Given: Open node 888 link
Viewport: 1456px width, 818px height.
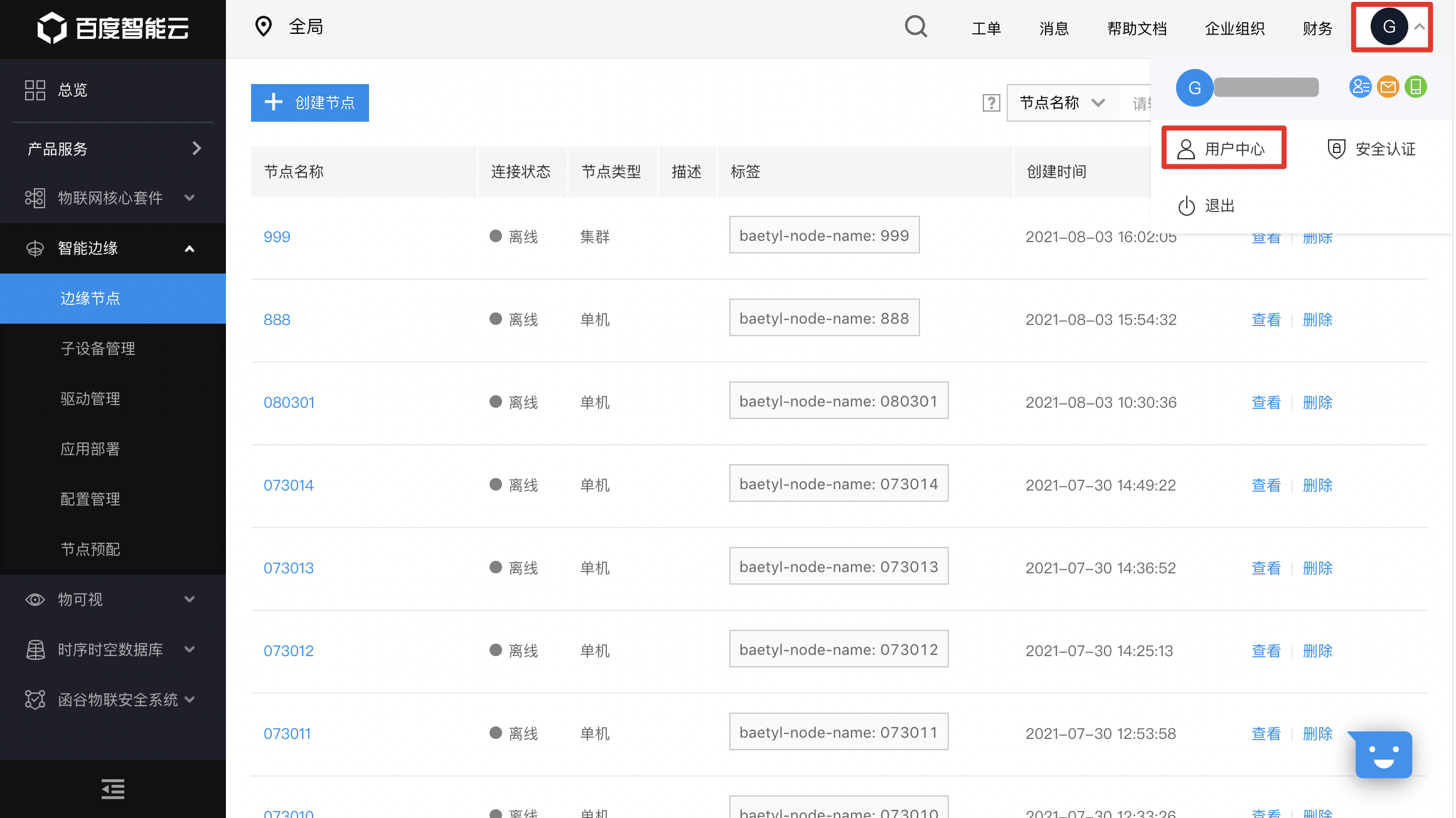Looking at the screenshot, I should coord(277,319).
